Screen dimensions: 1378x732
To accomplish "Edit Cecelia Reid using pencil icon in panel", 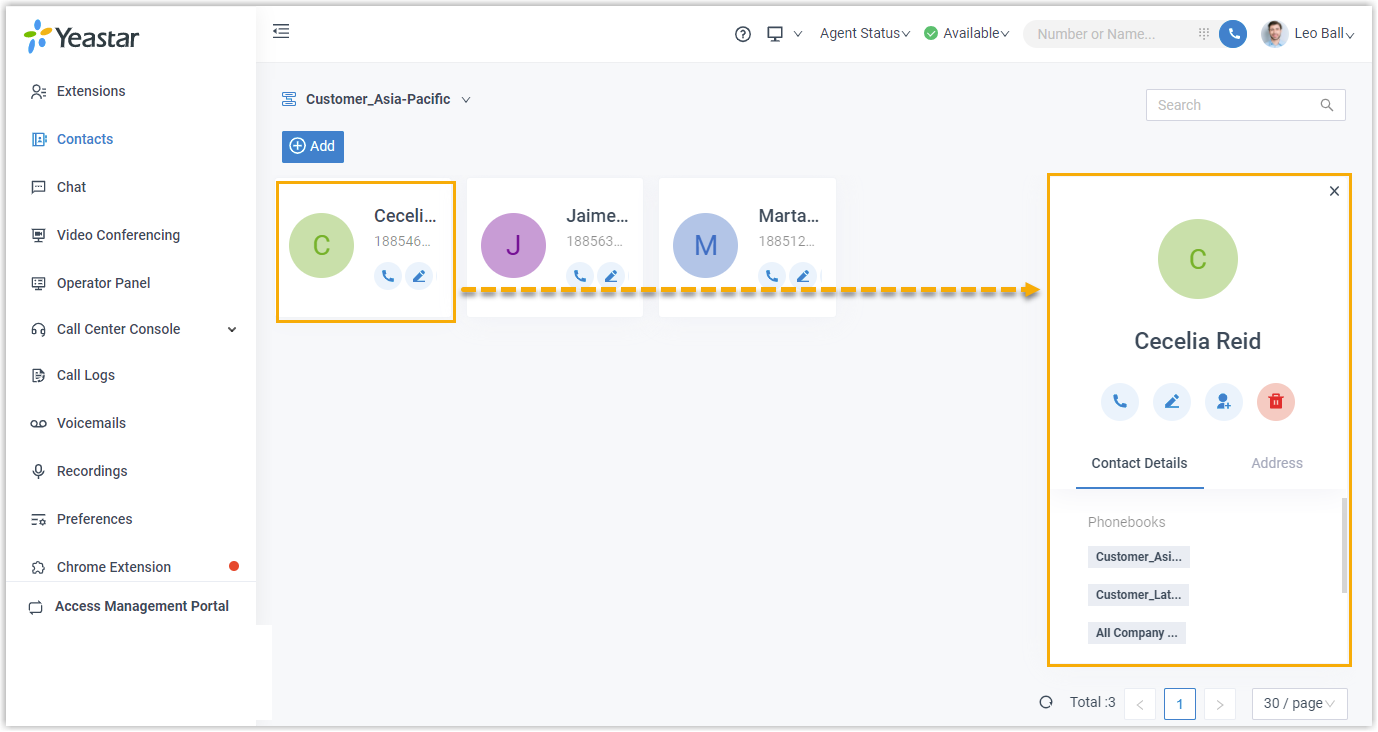I will point(1172,402).
